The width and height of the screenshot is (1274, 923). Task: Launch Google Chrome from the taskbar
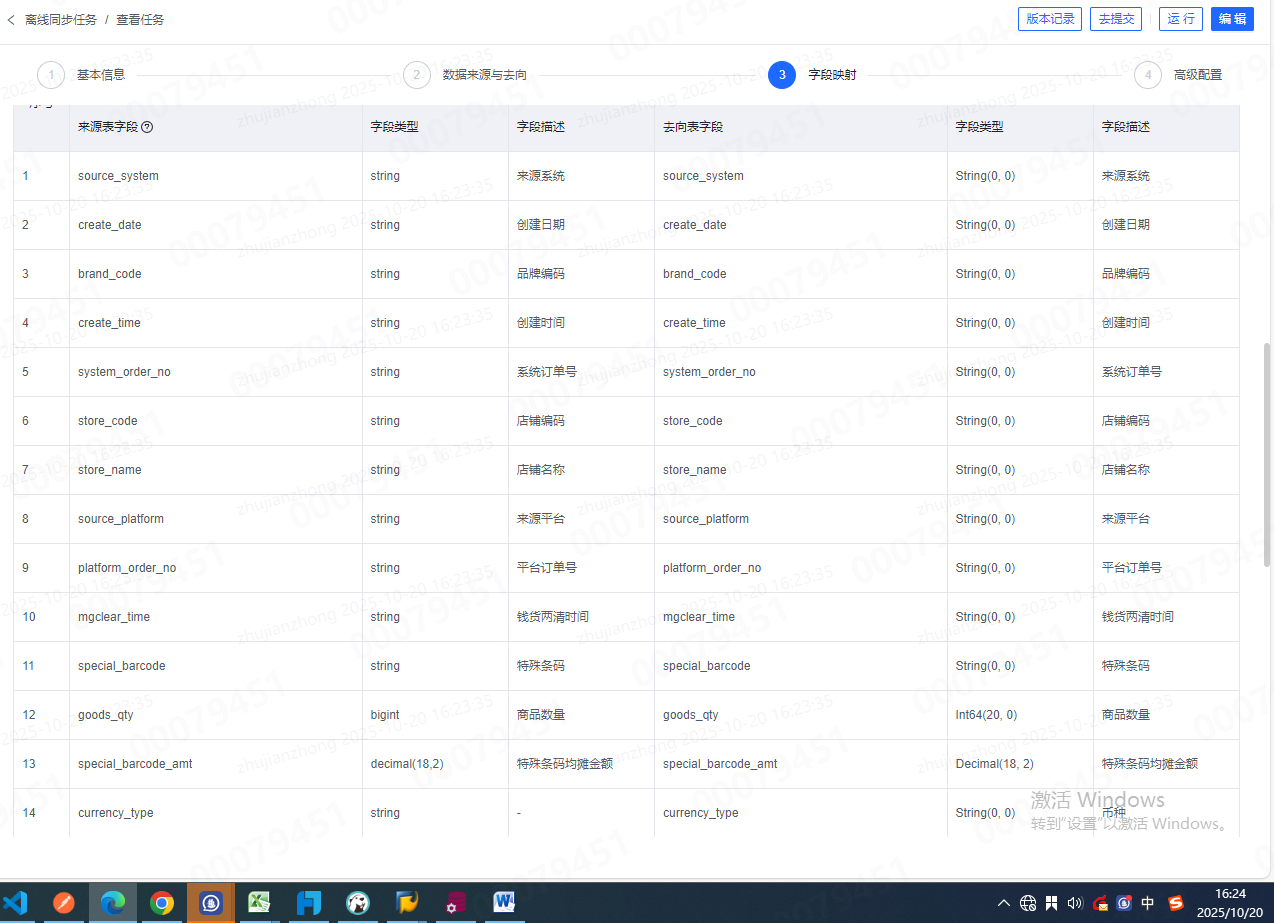pos(161,903)
